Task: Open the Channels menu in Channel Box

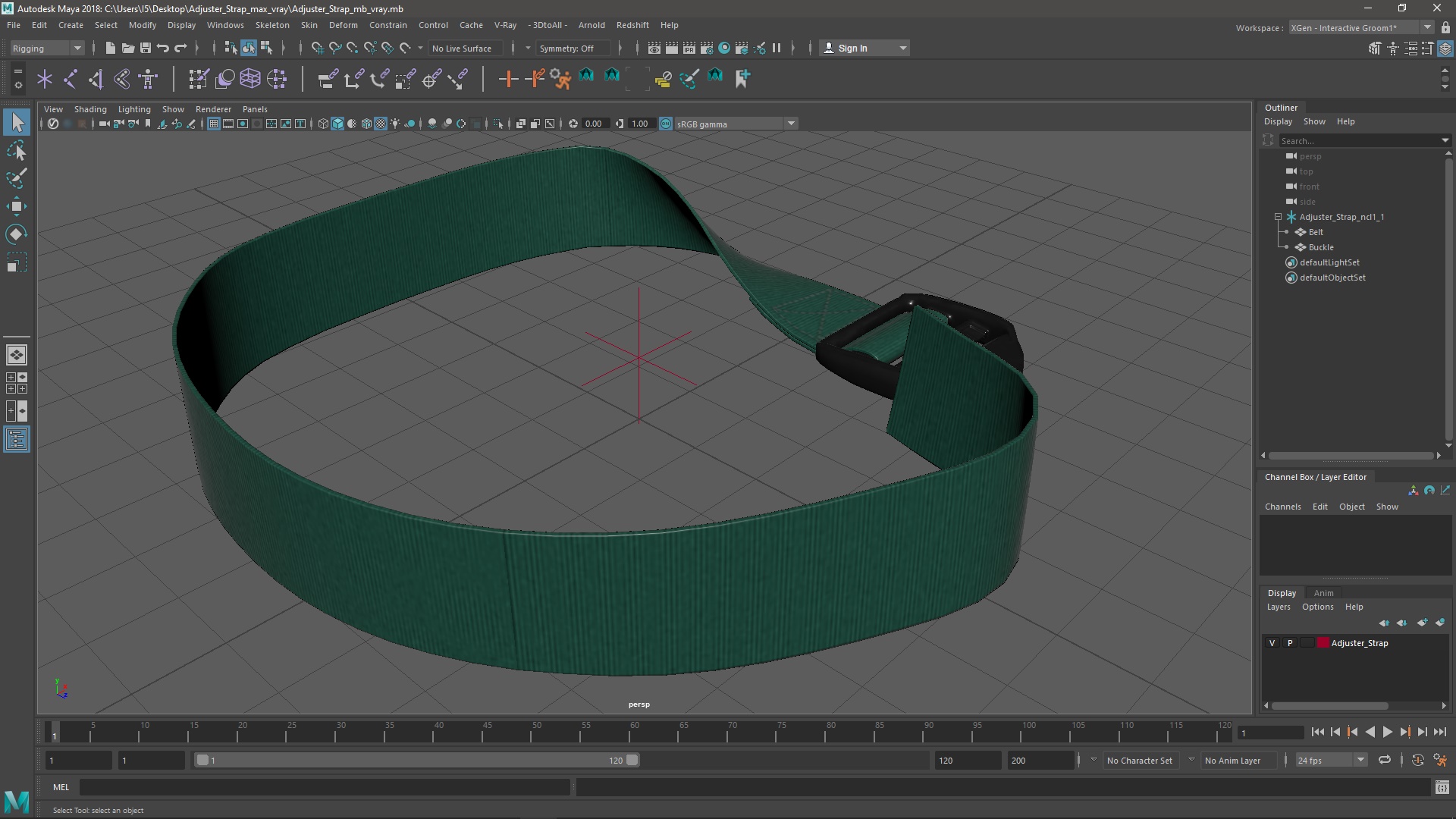Action: click(x=1282, y=507)
